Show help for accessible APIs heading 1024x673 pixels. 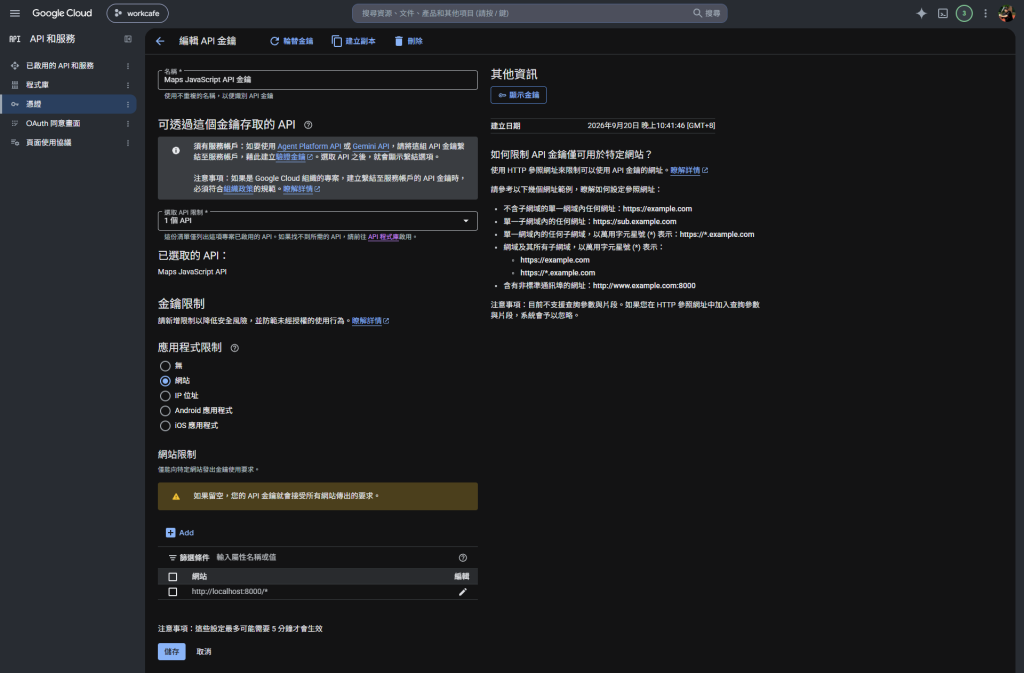[x=308, y=125]
